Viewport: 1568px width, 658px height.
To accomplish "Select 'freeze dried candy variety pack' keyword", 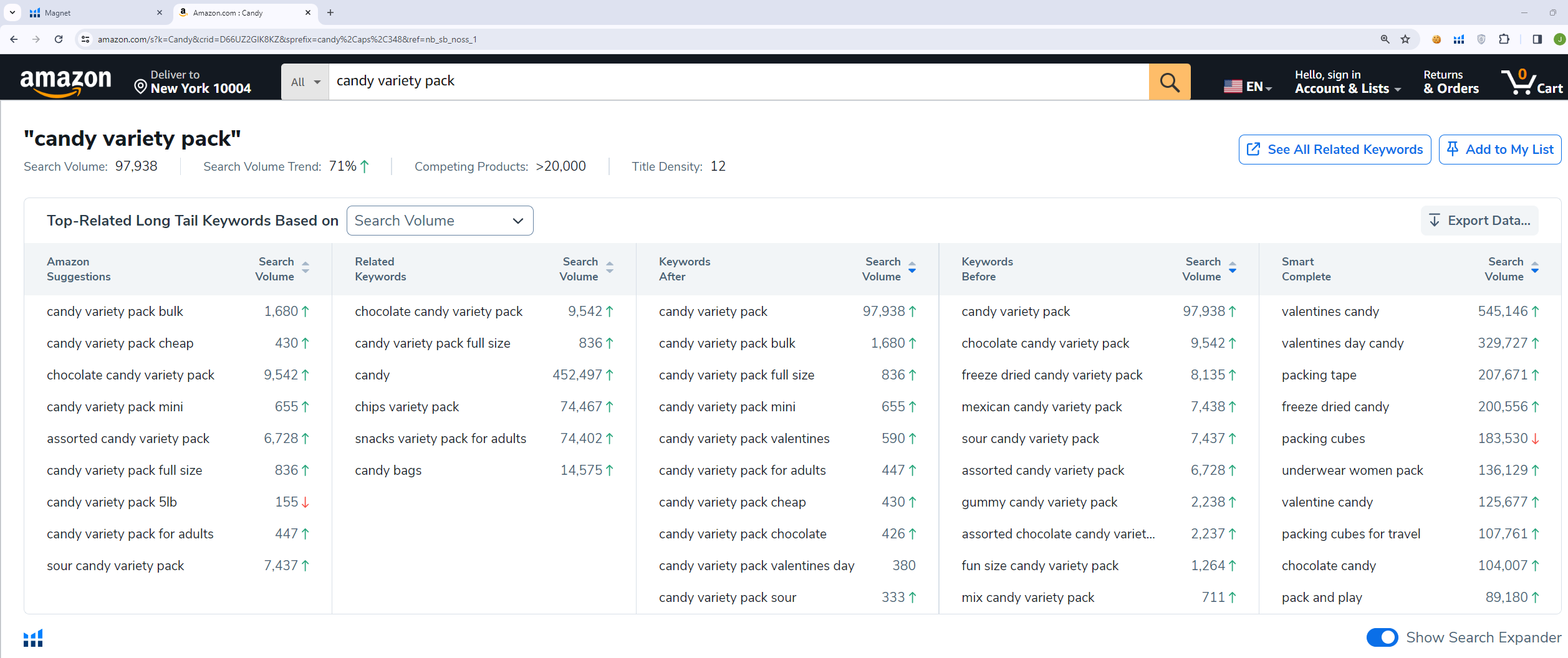I will tap(1052, 374).
